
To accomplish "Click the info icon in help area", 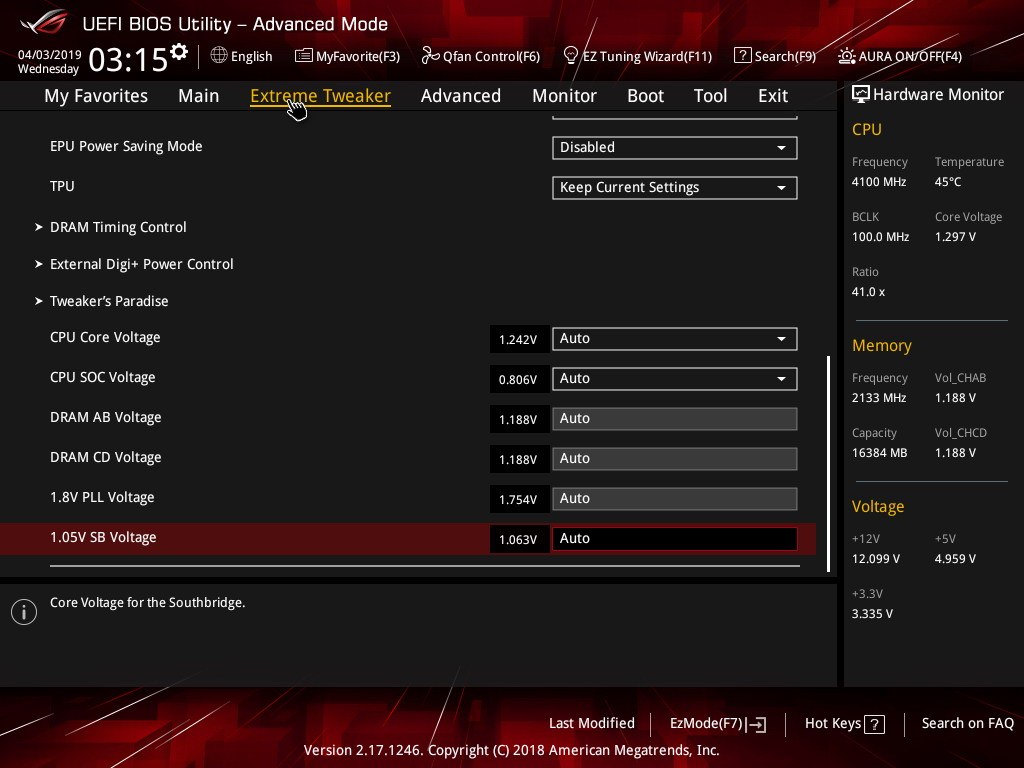I will click(24, 612).
